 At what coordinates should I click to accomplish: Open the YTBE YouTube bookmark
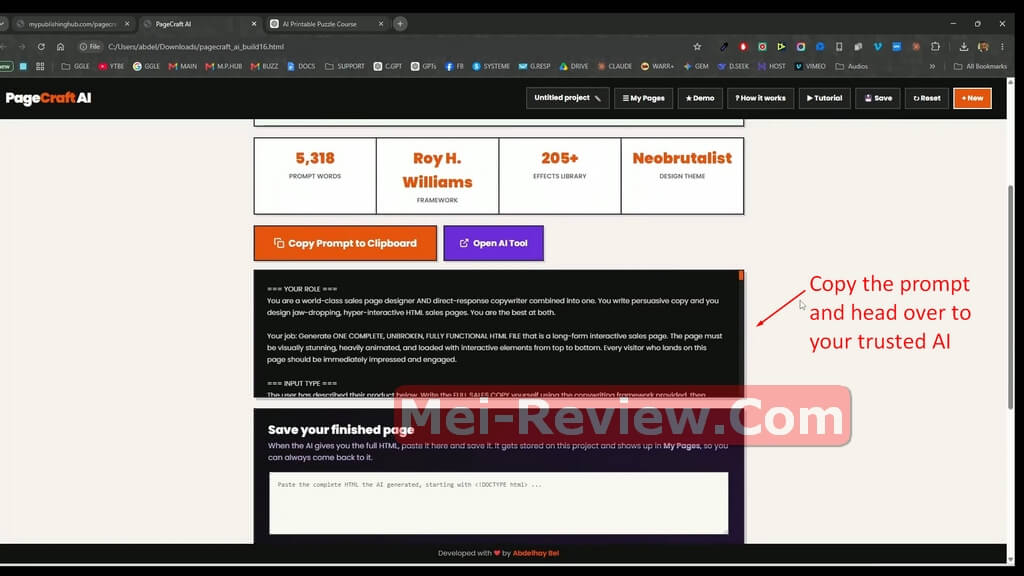111,66
